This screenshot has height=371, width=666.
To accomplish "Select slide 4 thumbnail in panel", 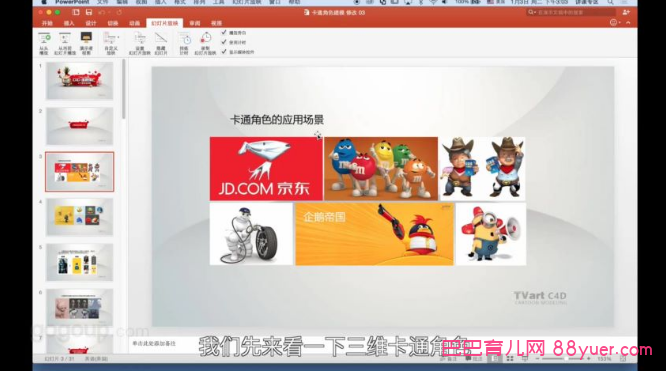I will click(79, 217).
